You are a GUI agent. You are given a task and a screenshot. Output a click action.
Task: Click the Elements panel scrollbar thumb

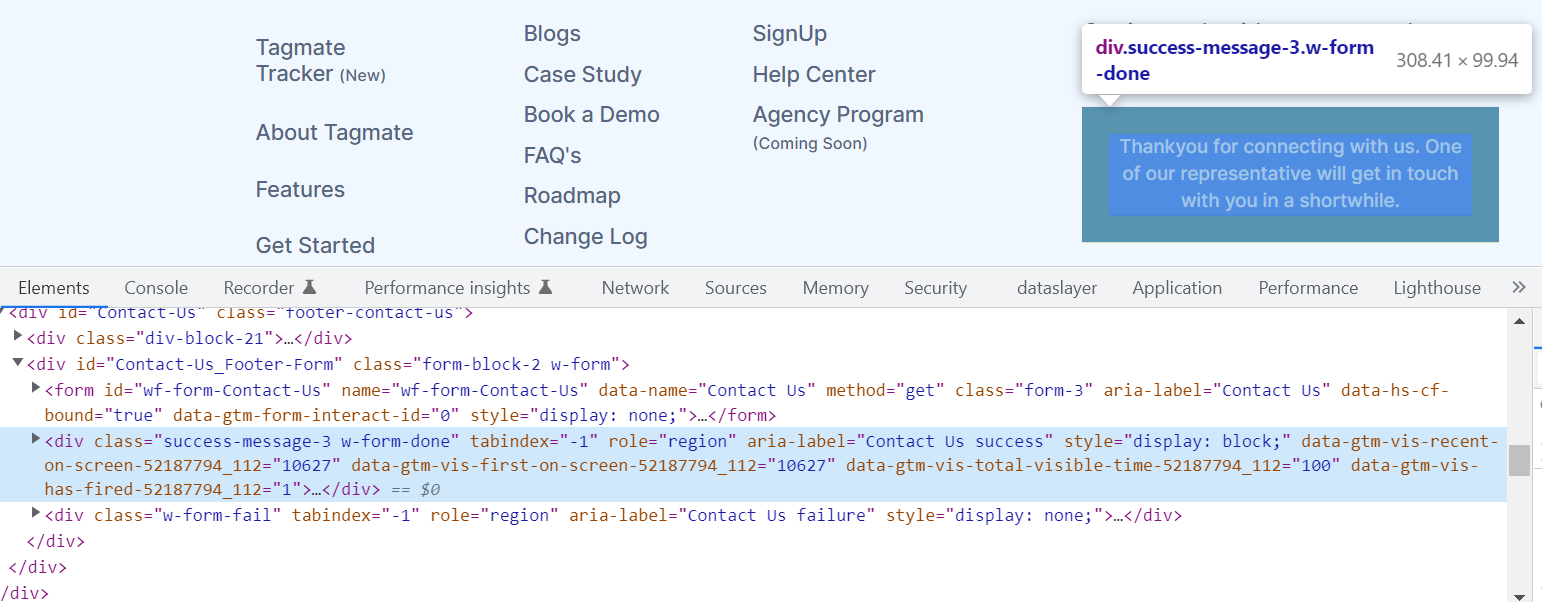1519,460
